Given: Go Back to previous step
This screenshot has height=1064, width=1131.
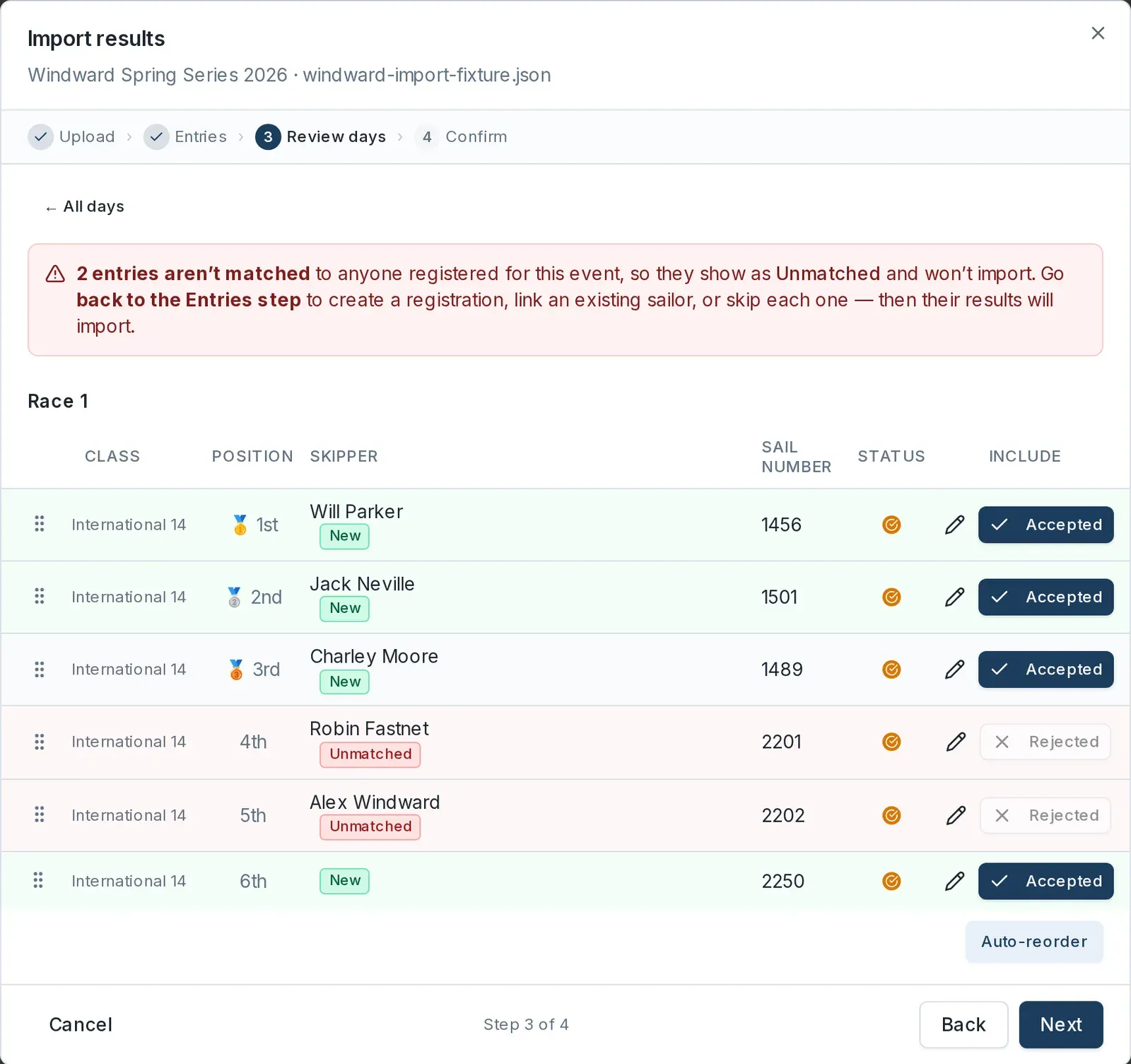Looking at the screenshot, I should click(x=963, y=1024).
